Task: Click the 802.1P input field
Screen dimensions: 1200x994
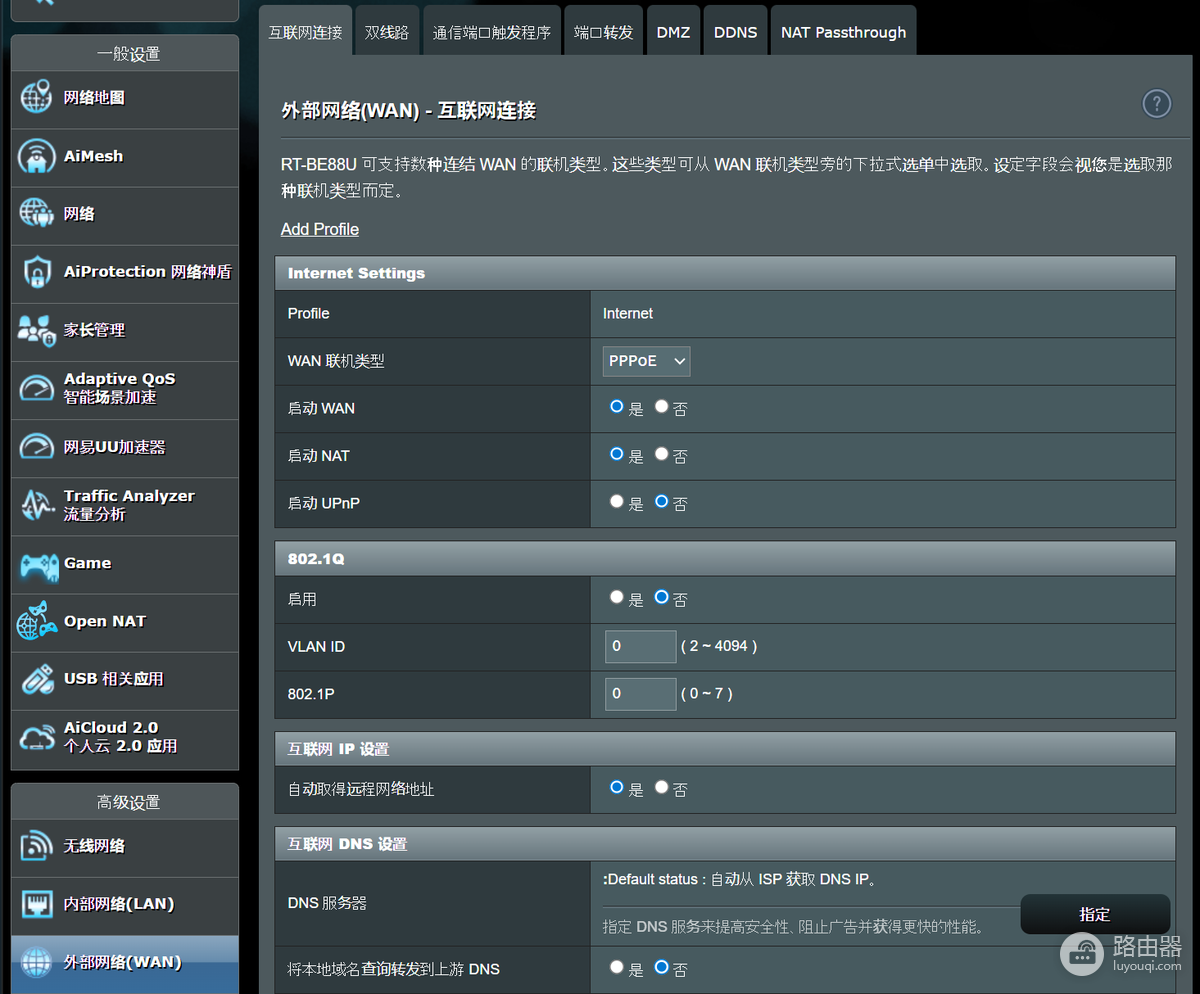Action: (x=640, y=693)
